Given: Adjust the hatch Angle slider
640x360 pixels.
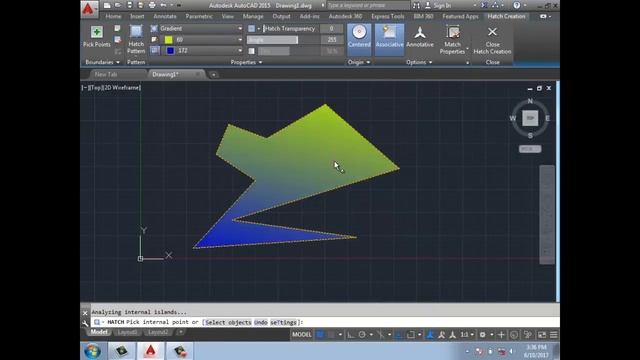Looking at the screenshot, I should click(273, 40).
